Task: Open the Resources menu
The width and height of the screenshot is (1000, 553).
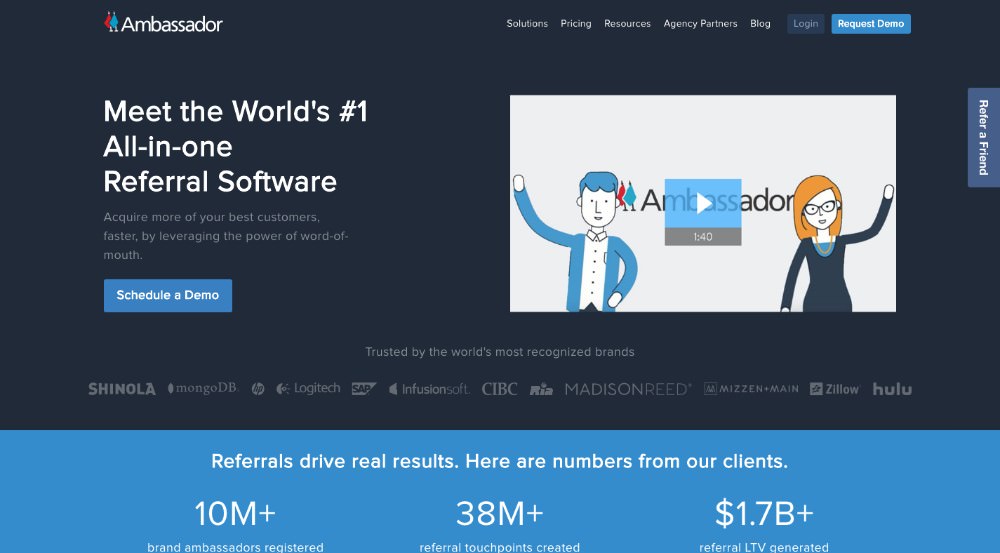Action: [x=628, y=24]
